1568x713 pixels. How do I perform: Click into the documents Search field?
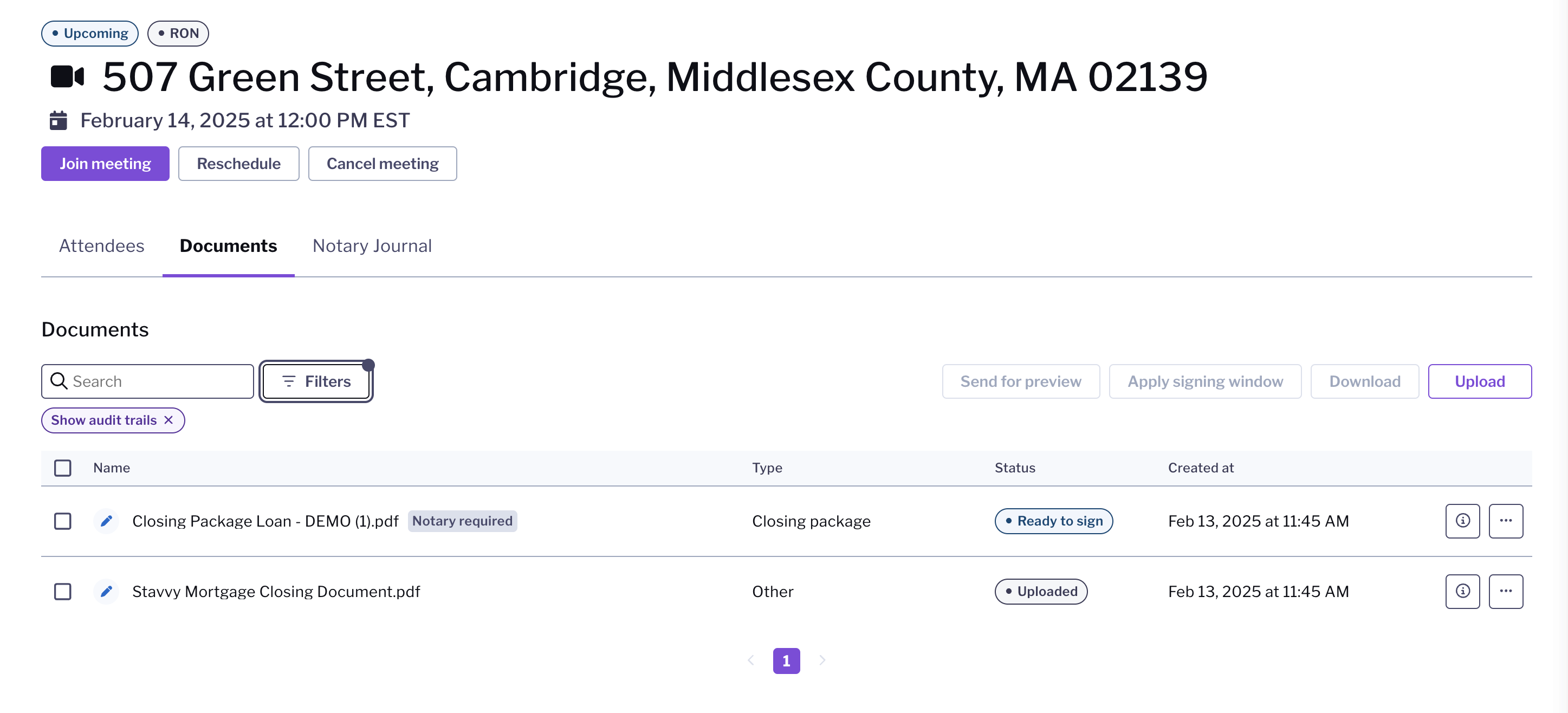coord(147,381)
